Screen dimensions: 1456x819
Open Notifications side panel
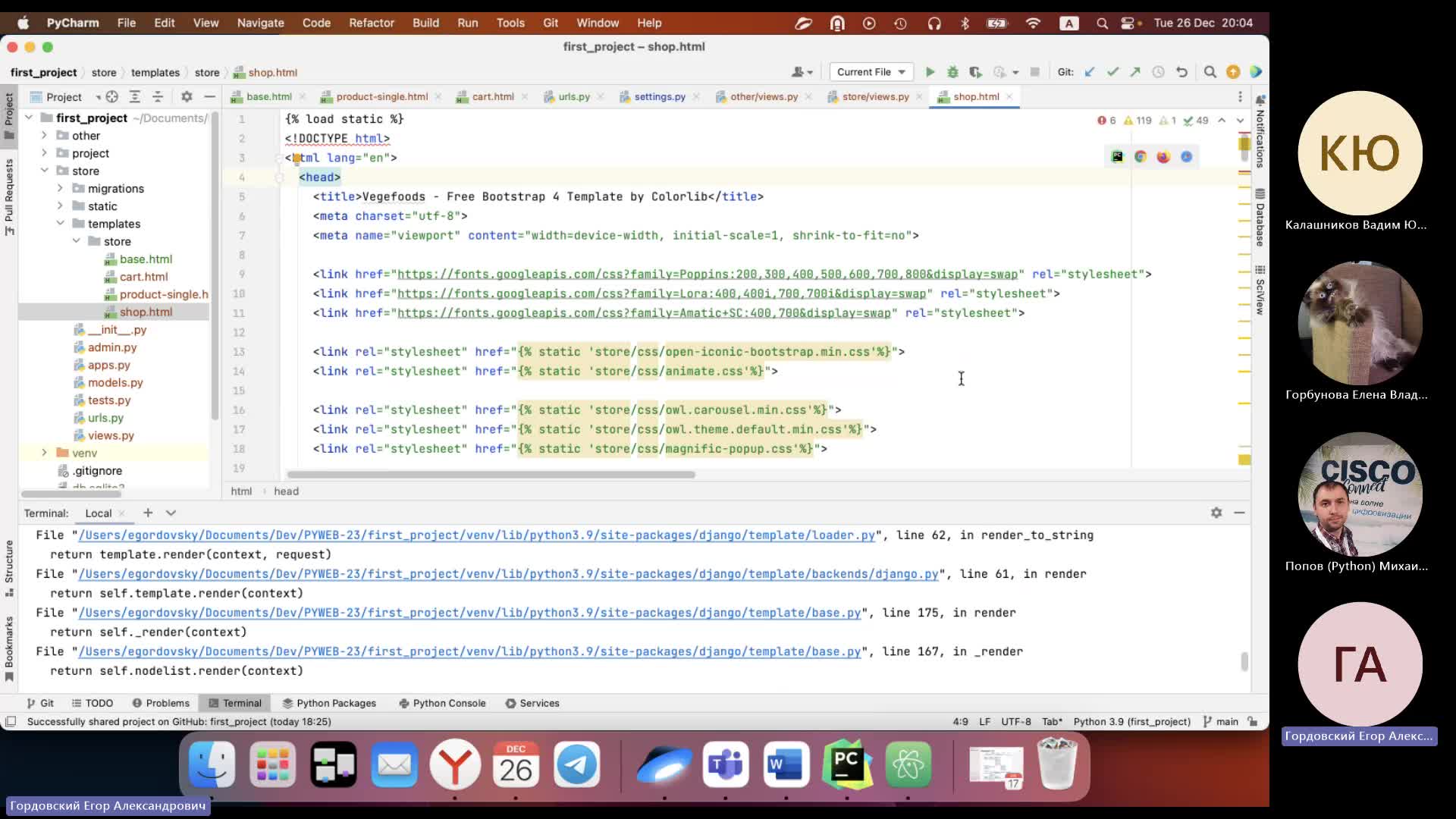point(1260,131)
